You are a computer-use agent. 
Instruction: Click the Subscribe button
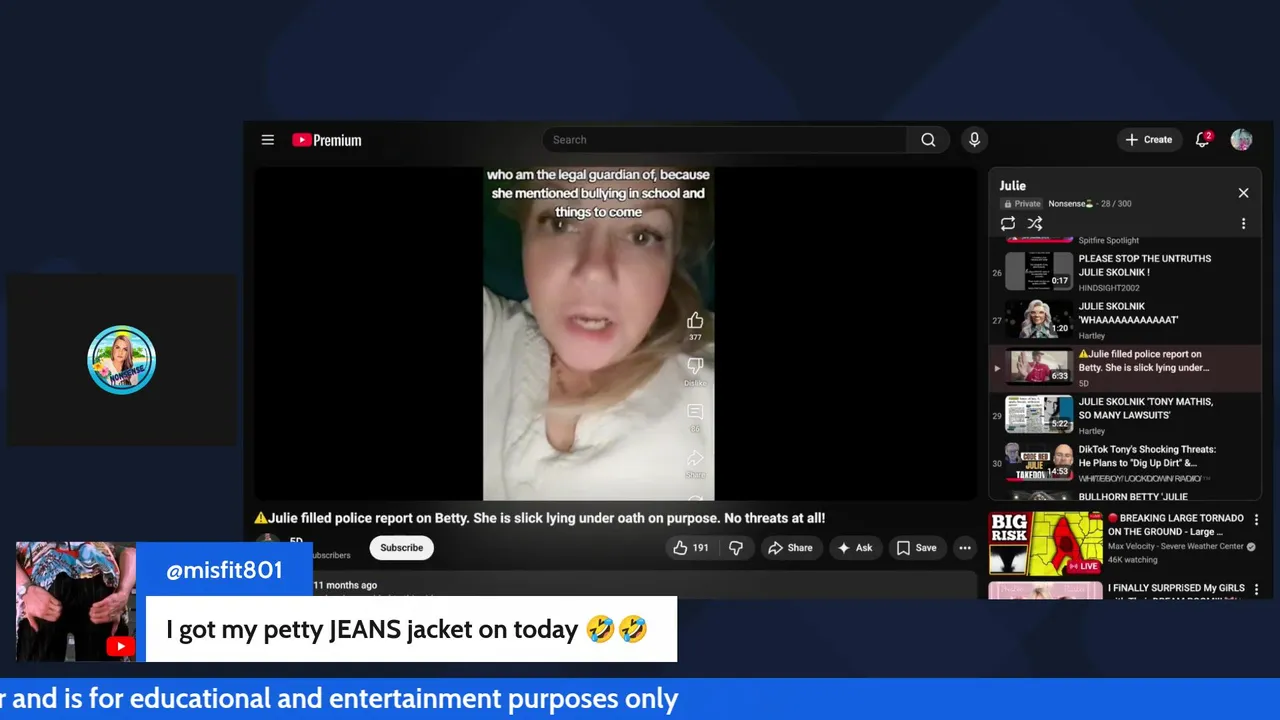coord(401,548)
